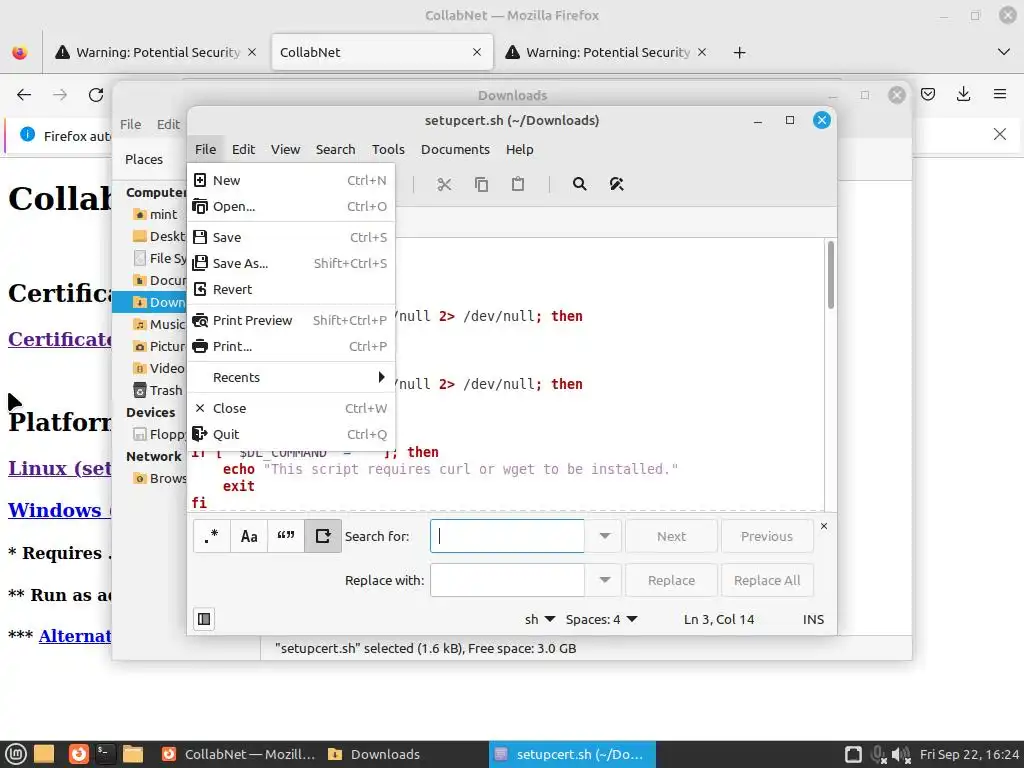This screenshot has height=768, width=1024.
Task: Click the Copy icon in editor toolbar
Action: [x=481, y=185]
